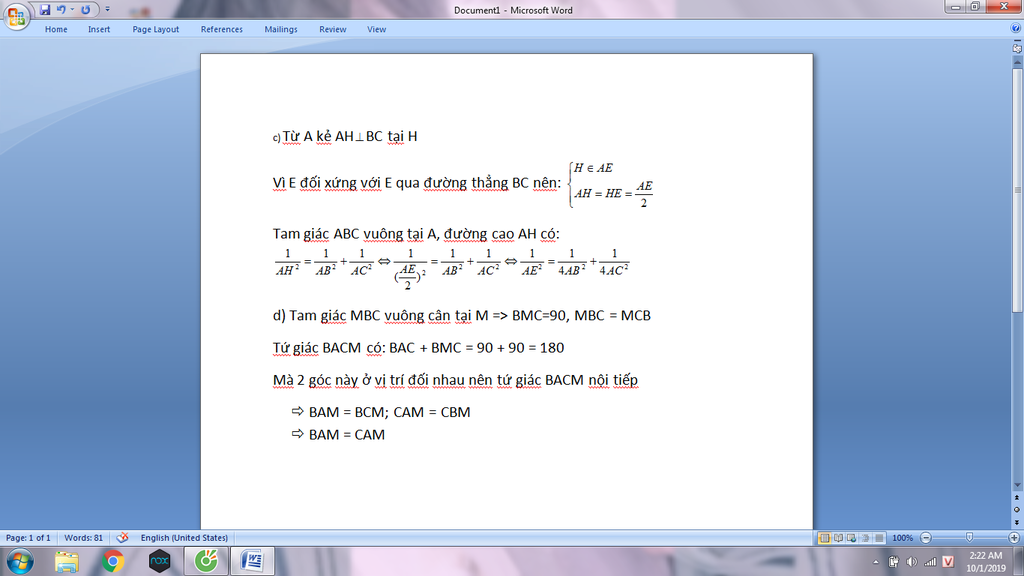The height and width of the screenshot is (576, 1024).
Task: Switch to the Insert tab
Action: (99, 29)
